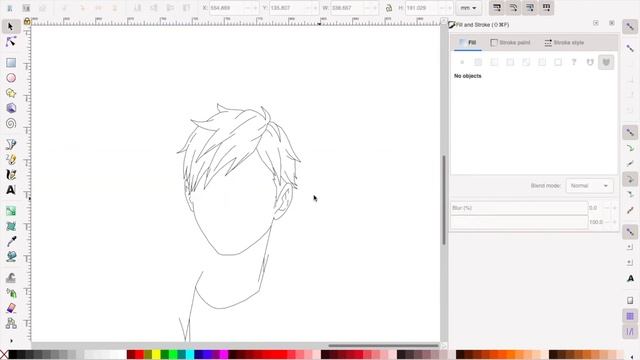Open the mm units dropdown
The height and width of the screenshot is (360, 640).
pyautogui.click(x=469, y=8)
